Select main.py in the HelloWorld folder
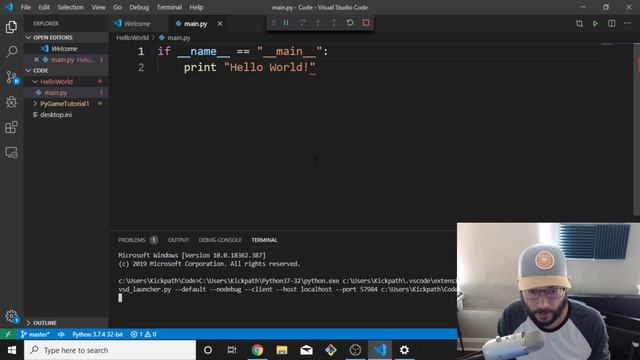This screenshot has height=360, width=640. (x=56, y=93)
